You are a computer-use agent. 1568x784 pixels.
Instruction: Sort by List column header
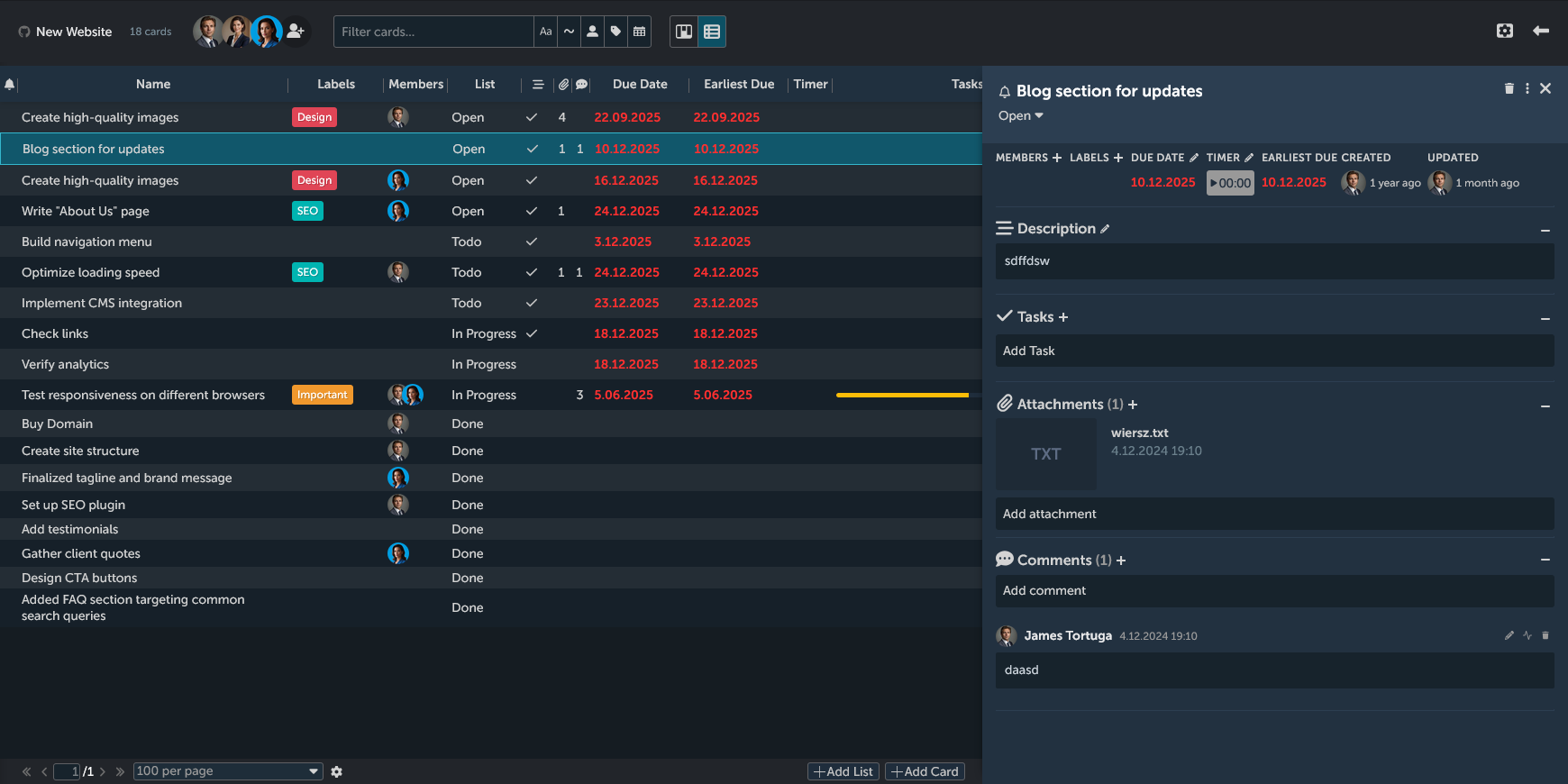[485, 84]
